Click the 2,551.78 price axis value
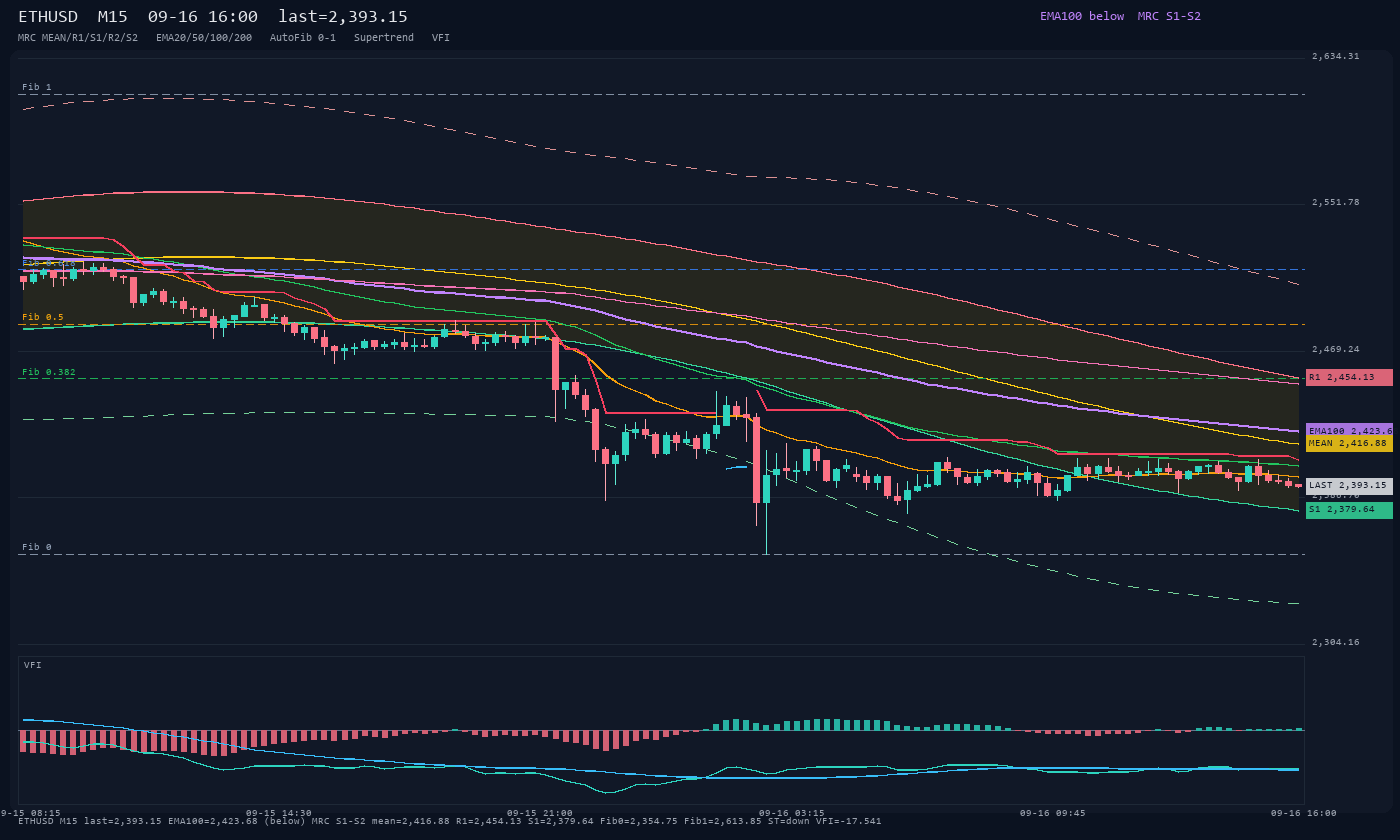1400x840 pixels. click(1335, 202)
